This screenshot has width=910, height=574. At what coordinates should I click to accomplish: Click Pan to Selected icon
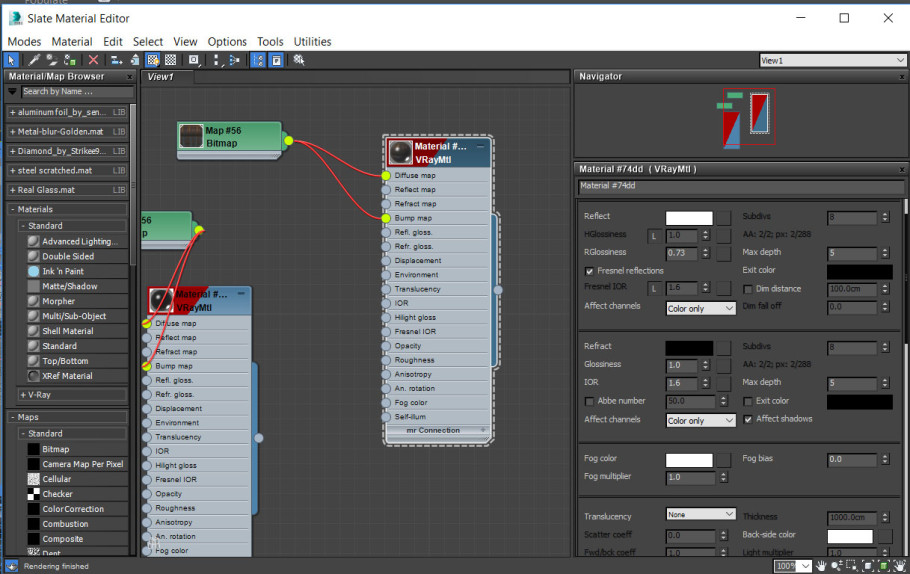click(x=900, y=566)
